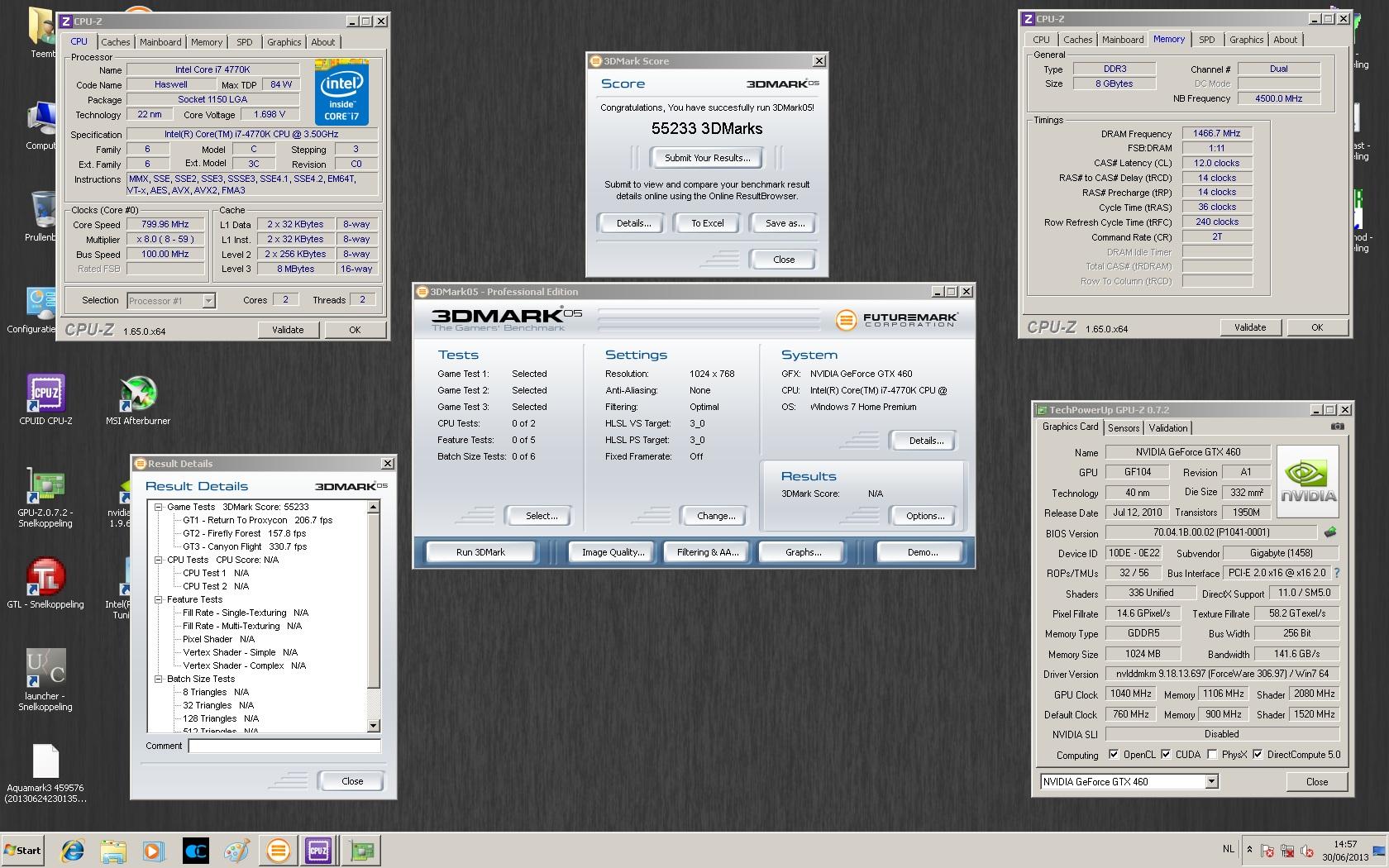Click Options button under Results
This screenshot has width=1389, height=868.
click(x=924, y=516)
